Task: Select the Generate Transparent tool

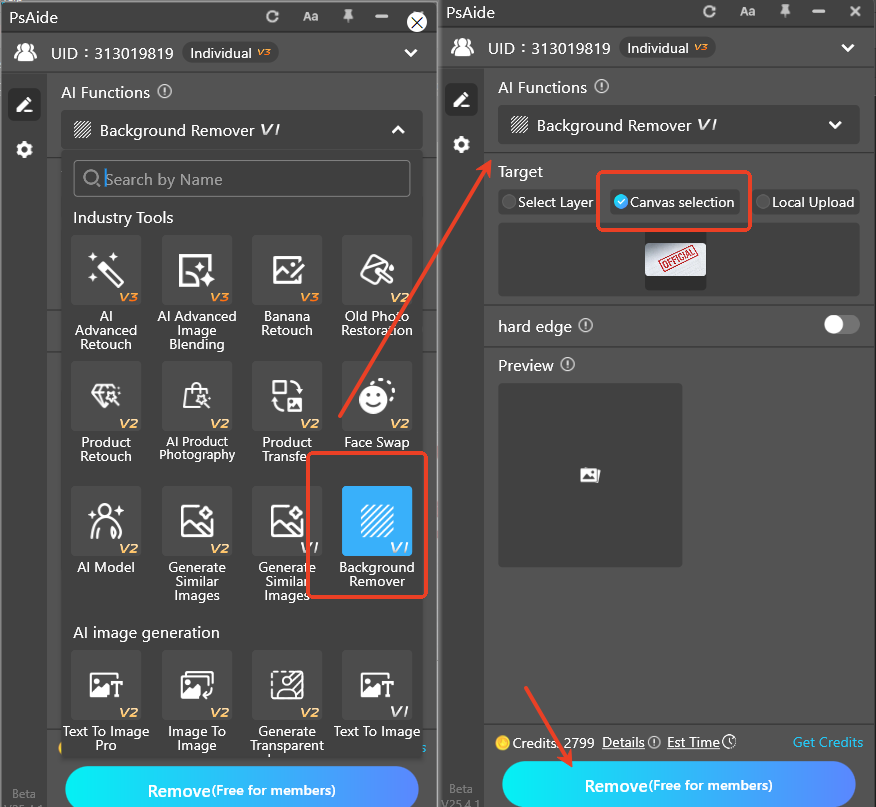Action: (287, 685)
